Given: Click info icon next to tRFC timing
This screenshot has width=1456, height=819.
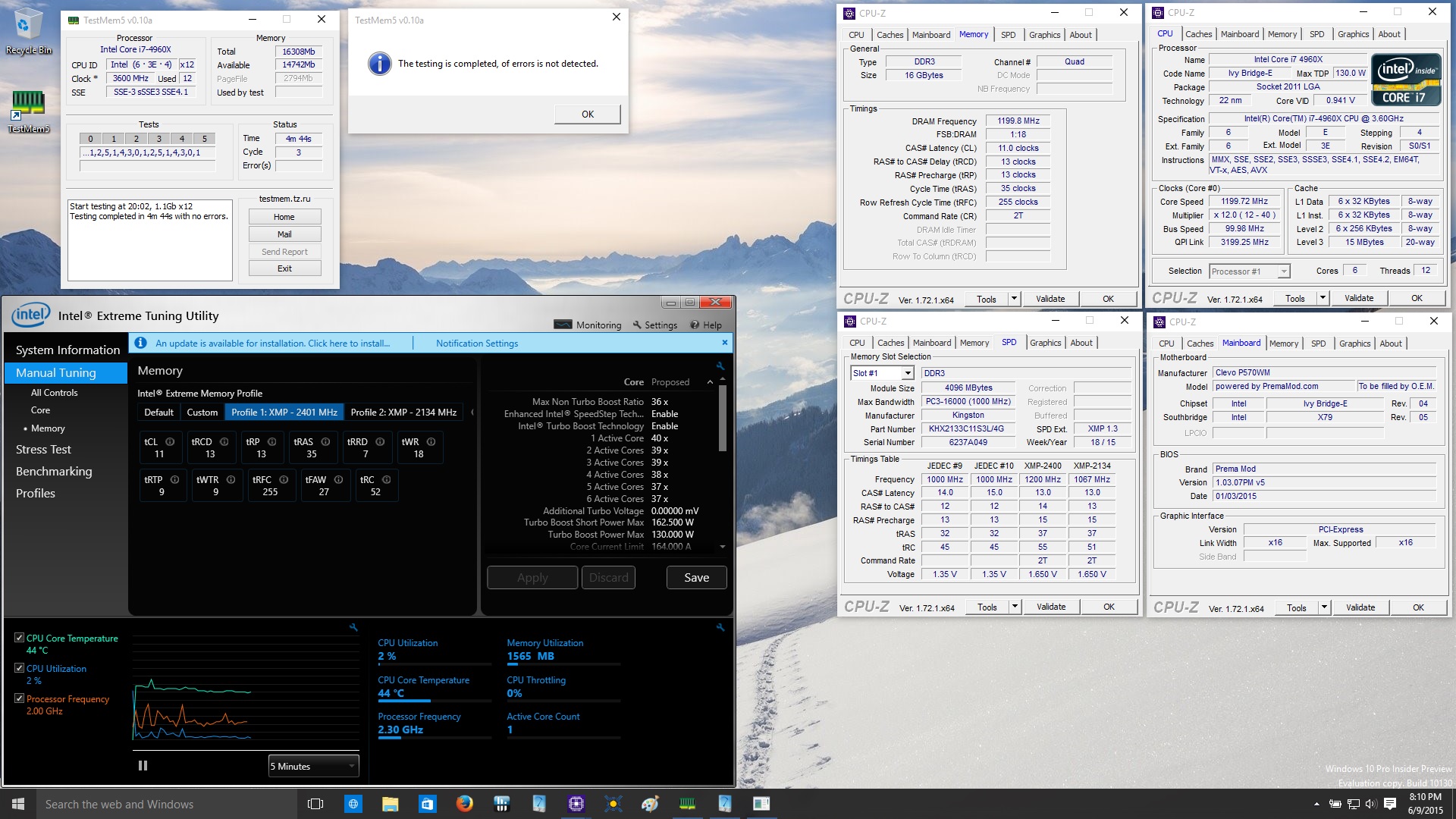Looking at the screenshot, I should click(284, 479).
